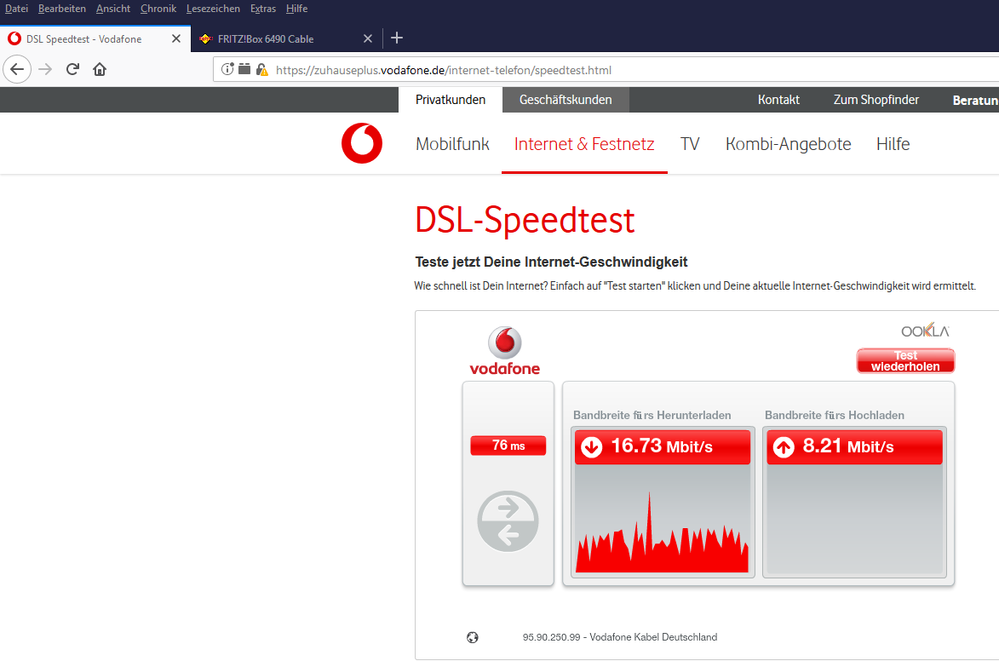
Task: Click the Test wiederholen button
Action: [905, 361]
